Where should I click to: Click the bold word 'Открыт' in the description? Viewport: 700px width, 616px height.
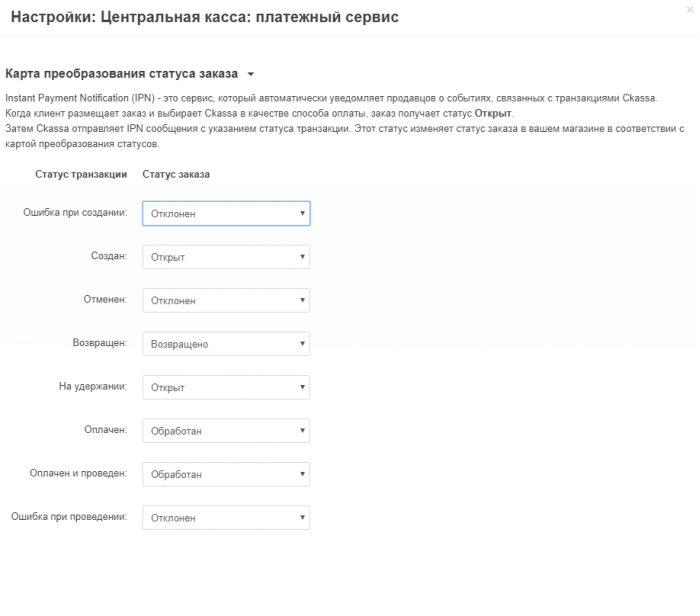tap(493, 113)
